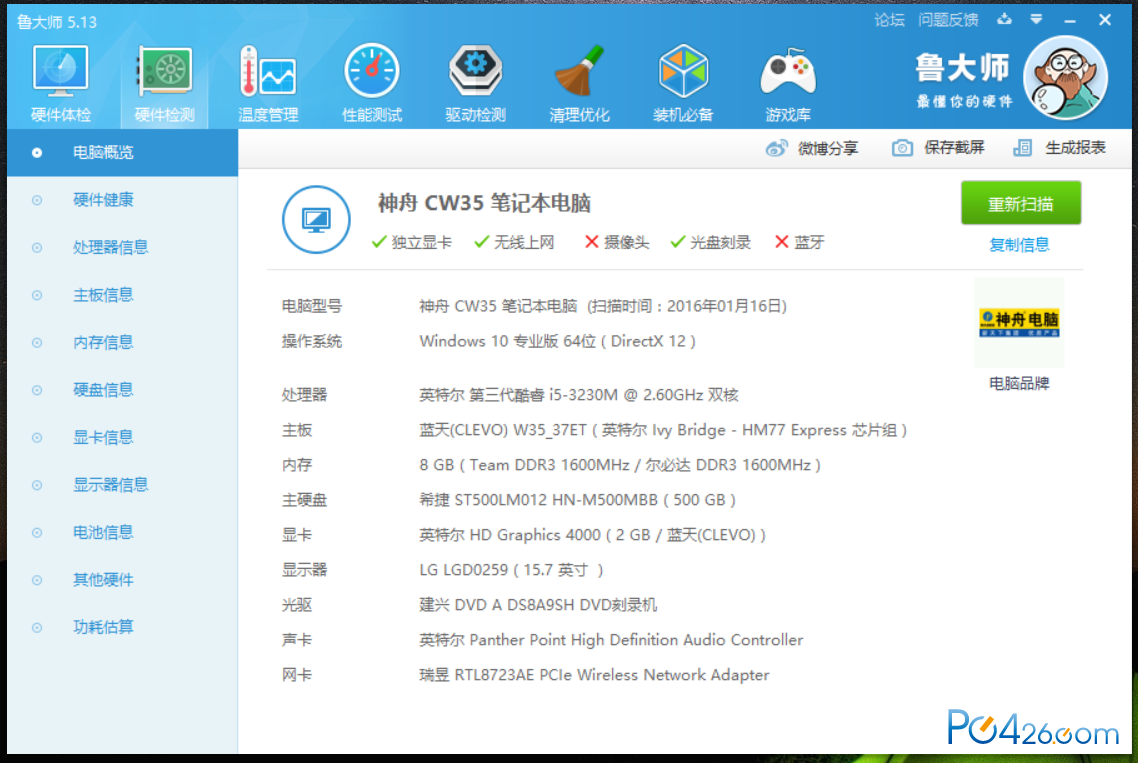Click the Panther Point audio controller value
This screenshot has width=1138, height=763.
click(x=611, y=640)
